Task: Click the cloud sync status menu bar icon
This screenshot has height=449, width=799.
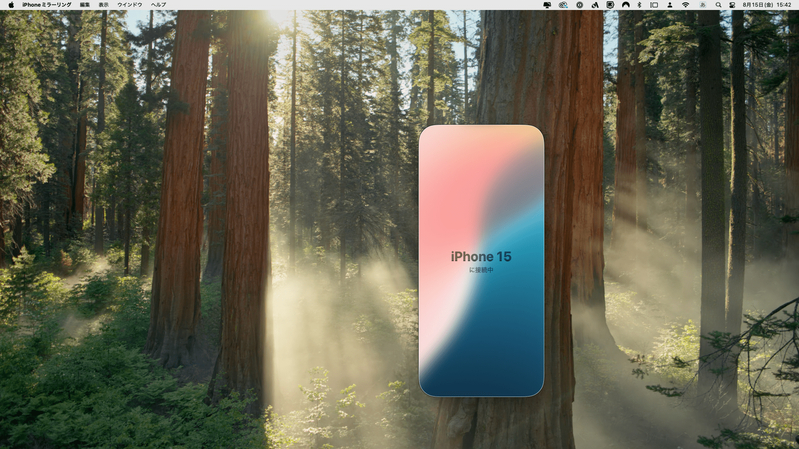Action: pos(563,5)
